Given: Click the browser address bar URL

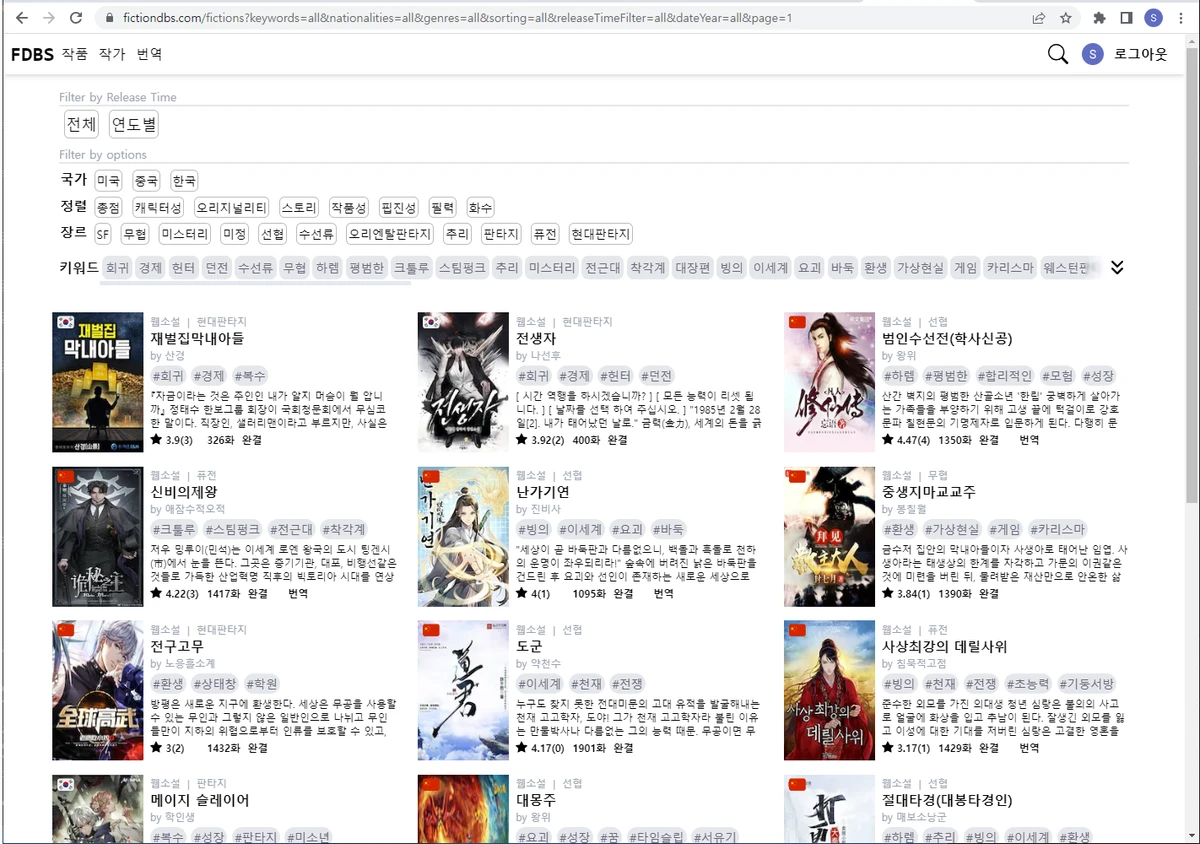Looking at the screenshot, I should (456, 18).
